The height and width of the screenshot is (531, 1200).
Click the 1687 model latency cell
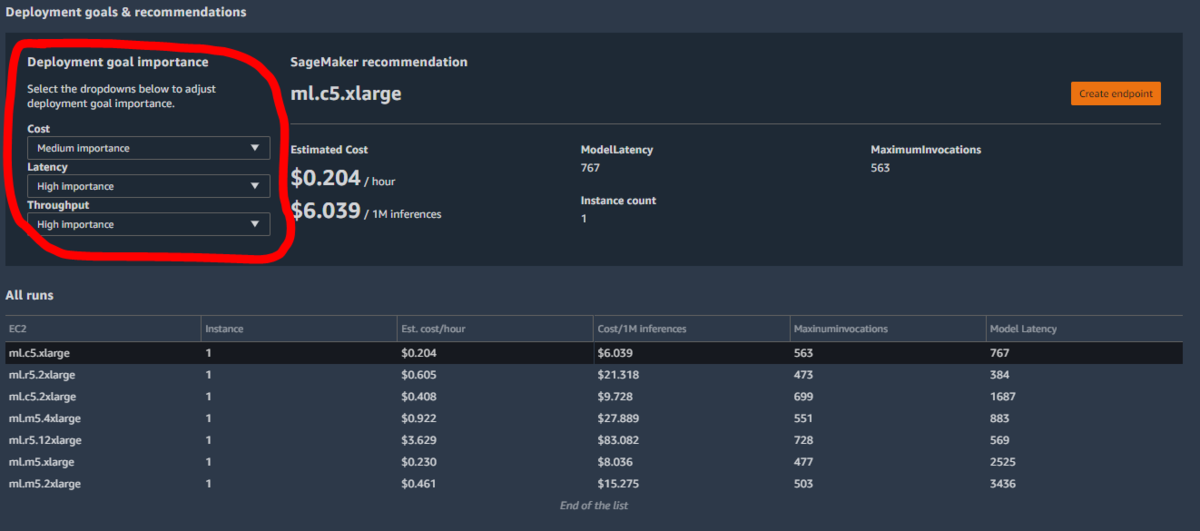point(1002,397)
